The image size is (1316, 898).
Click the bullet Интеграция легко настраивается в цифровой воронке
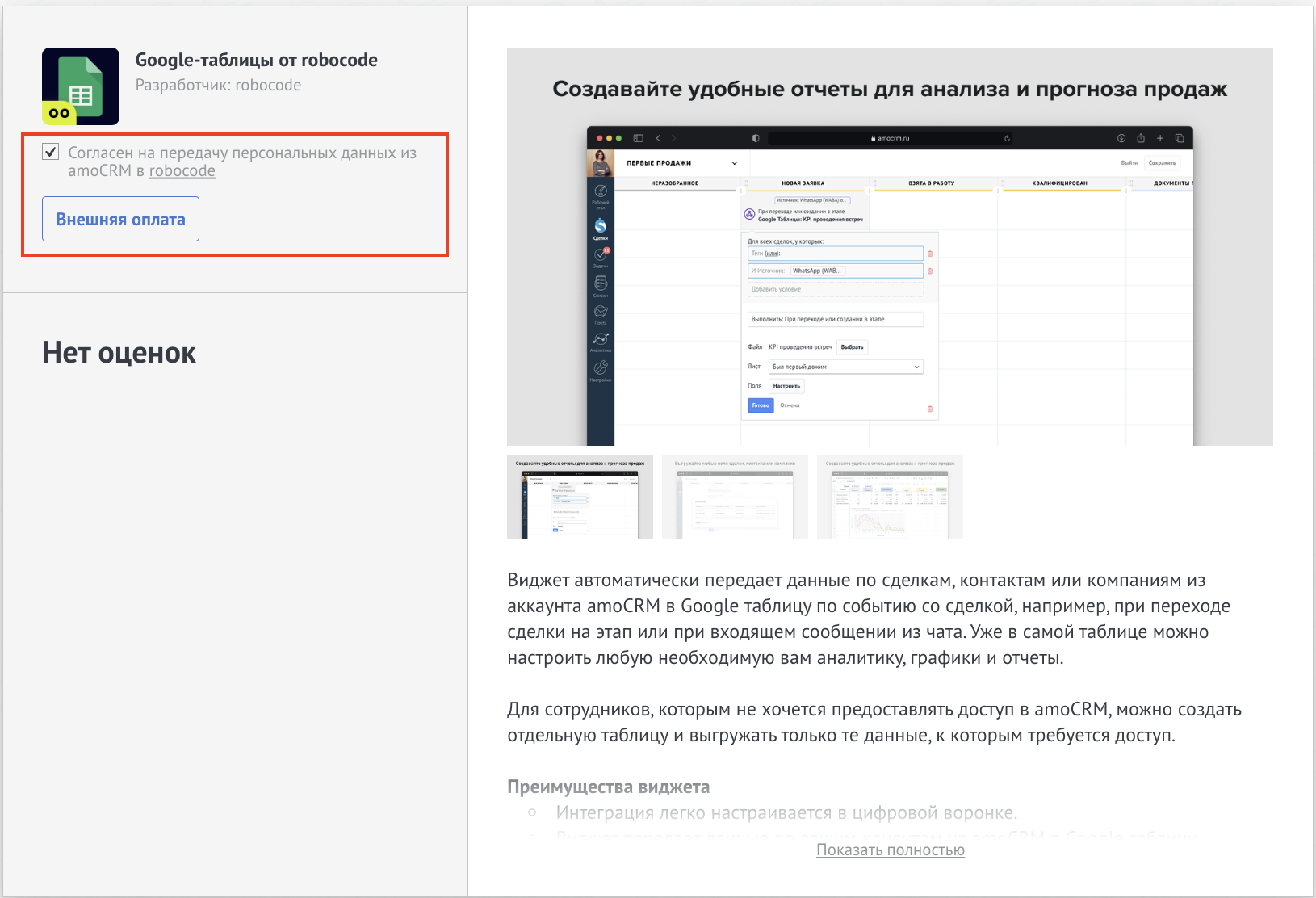click(x=786, y=812)
